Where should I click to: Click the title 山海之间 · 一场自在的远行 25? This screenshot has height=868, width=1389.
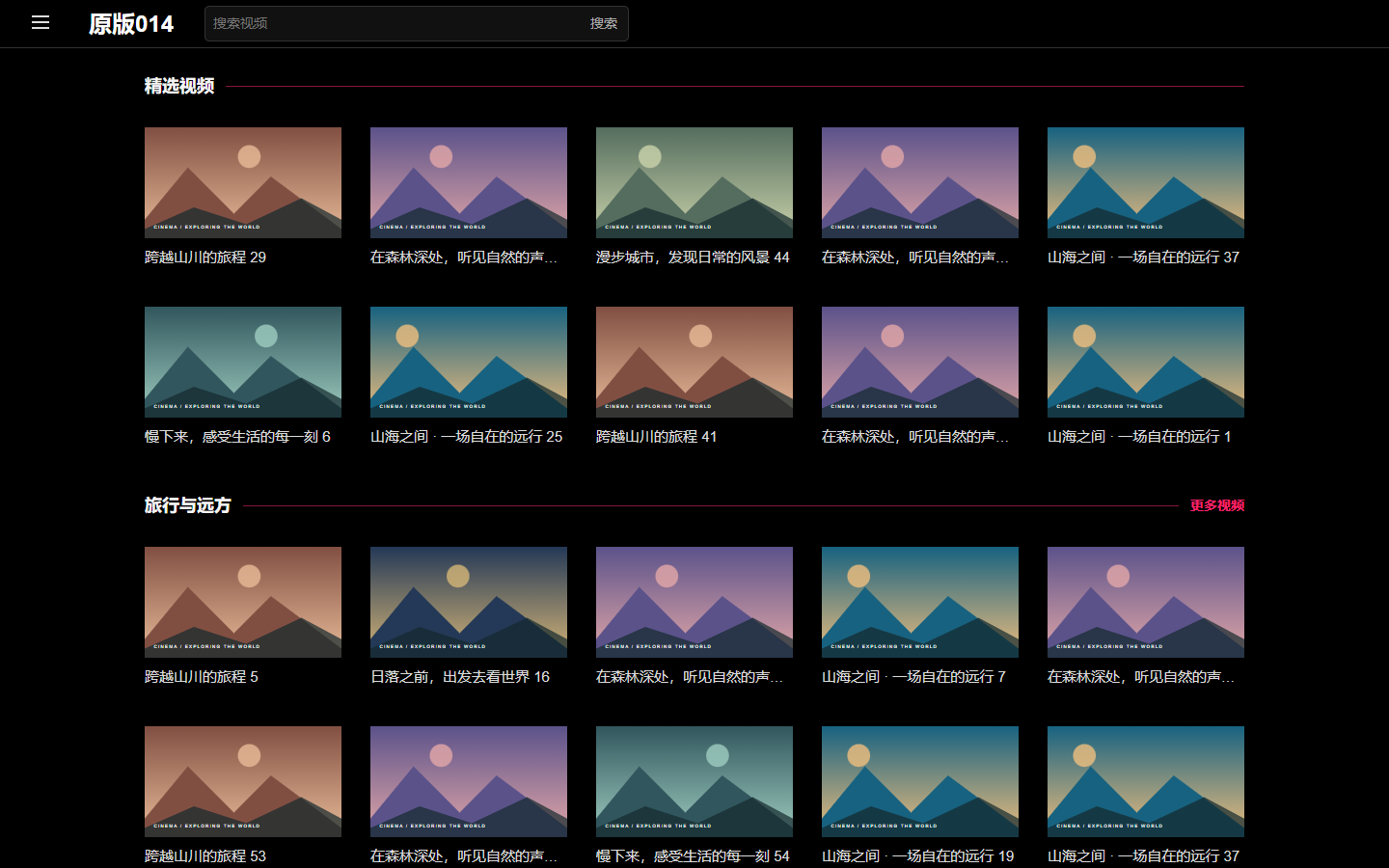(467, 437)
